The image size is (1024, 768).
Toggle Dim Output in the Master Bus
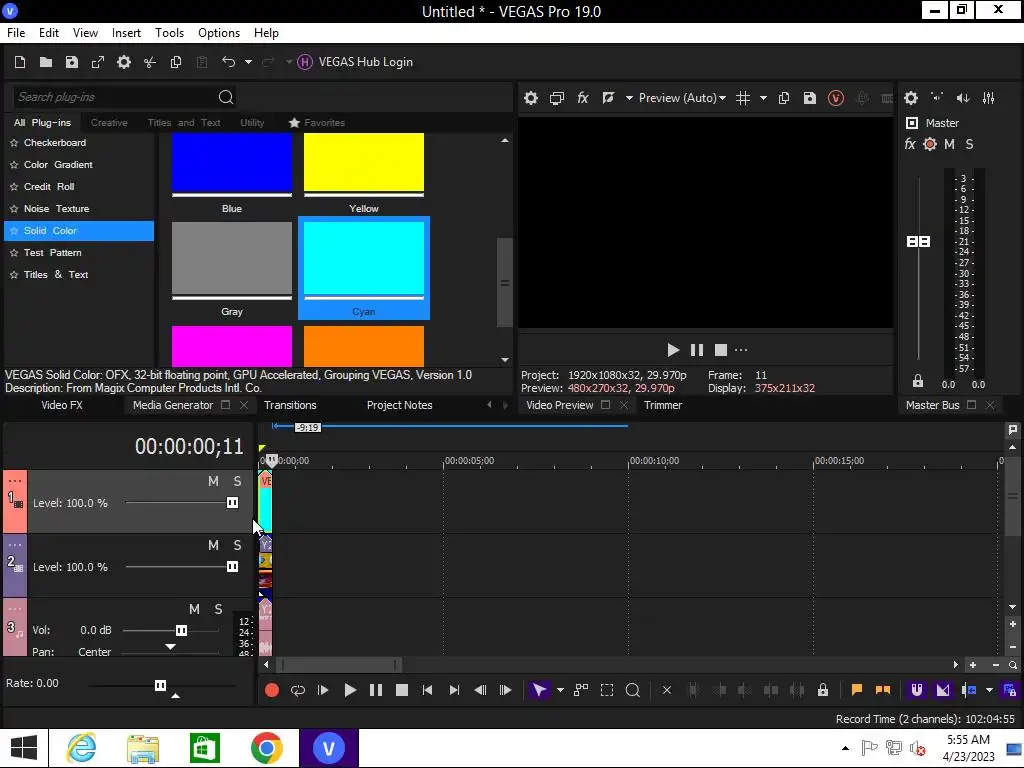click(x=963, y=98)
